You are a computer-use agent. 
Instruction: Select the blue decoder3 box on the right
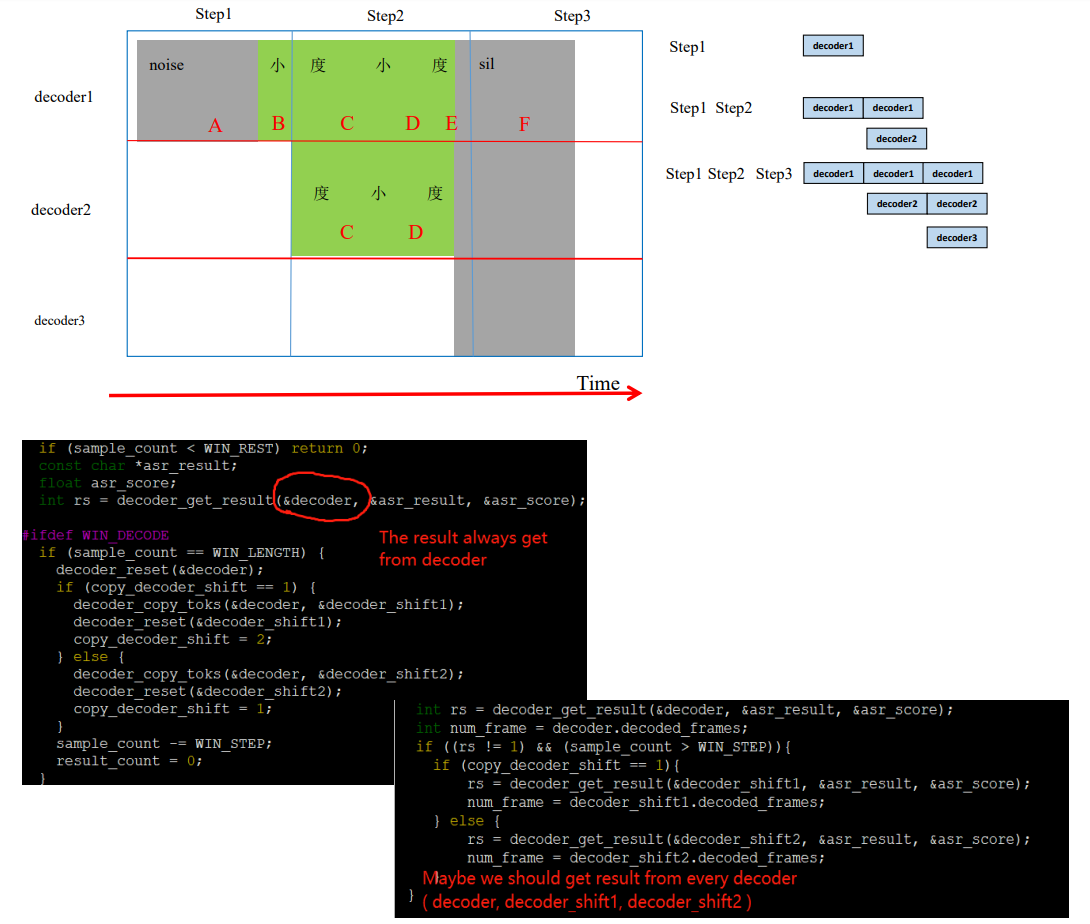956,238
